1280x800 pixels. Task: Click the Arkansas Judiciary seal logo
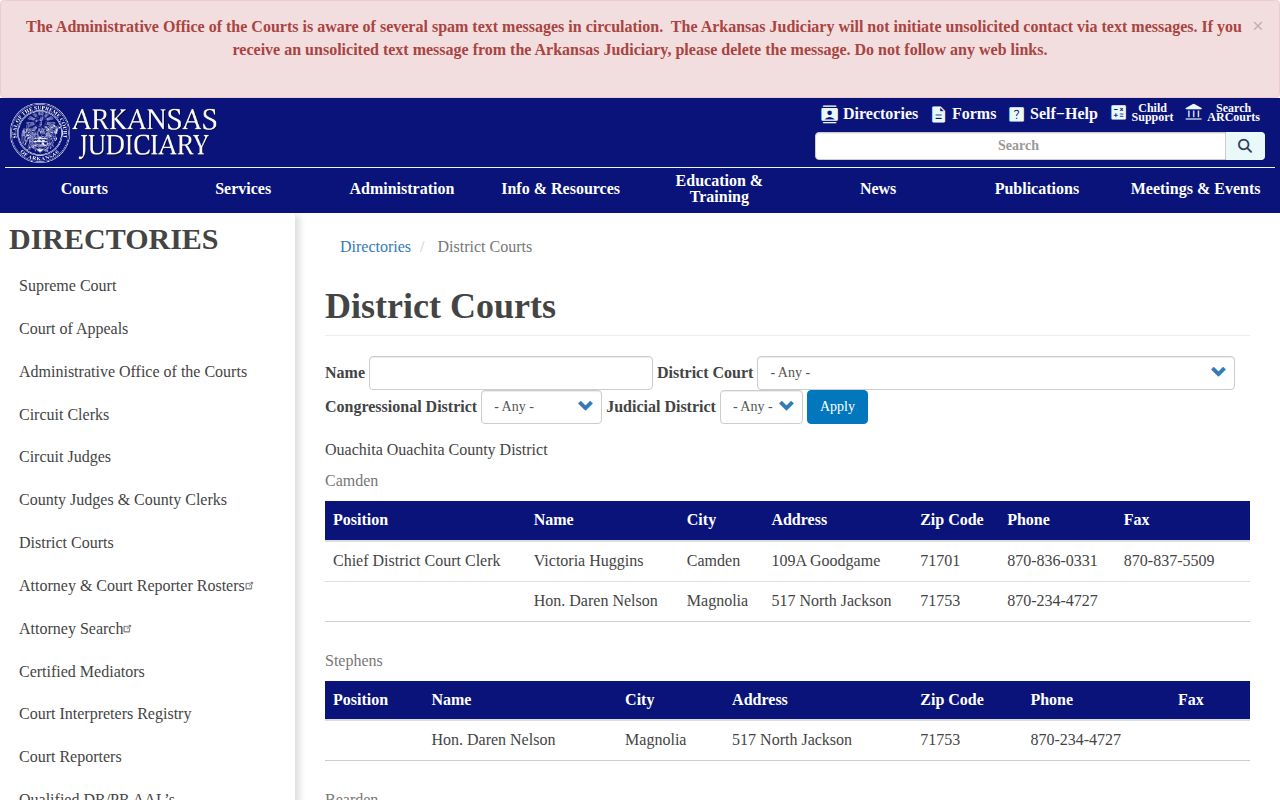pos(40,132)
